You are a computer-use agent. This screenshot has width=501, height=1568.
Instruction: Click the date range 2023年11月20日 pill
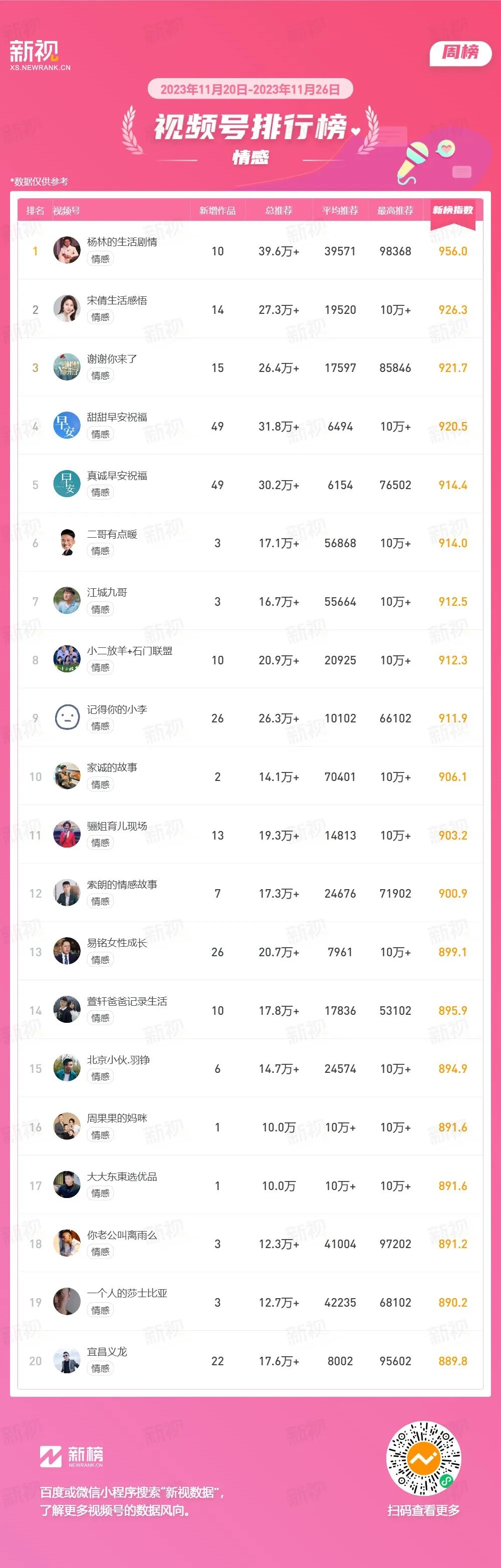click(250, 90)
